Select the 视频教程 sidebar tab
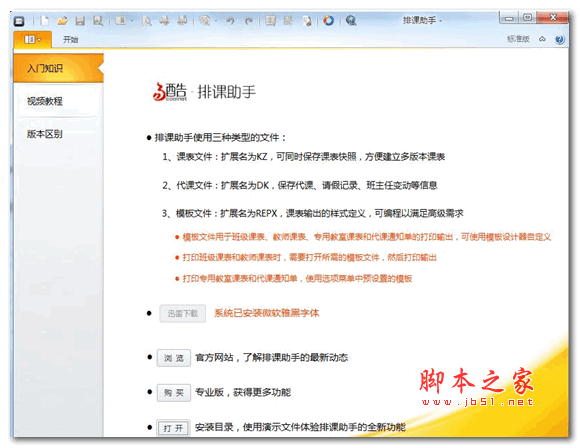 [x=58, y=101]
